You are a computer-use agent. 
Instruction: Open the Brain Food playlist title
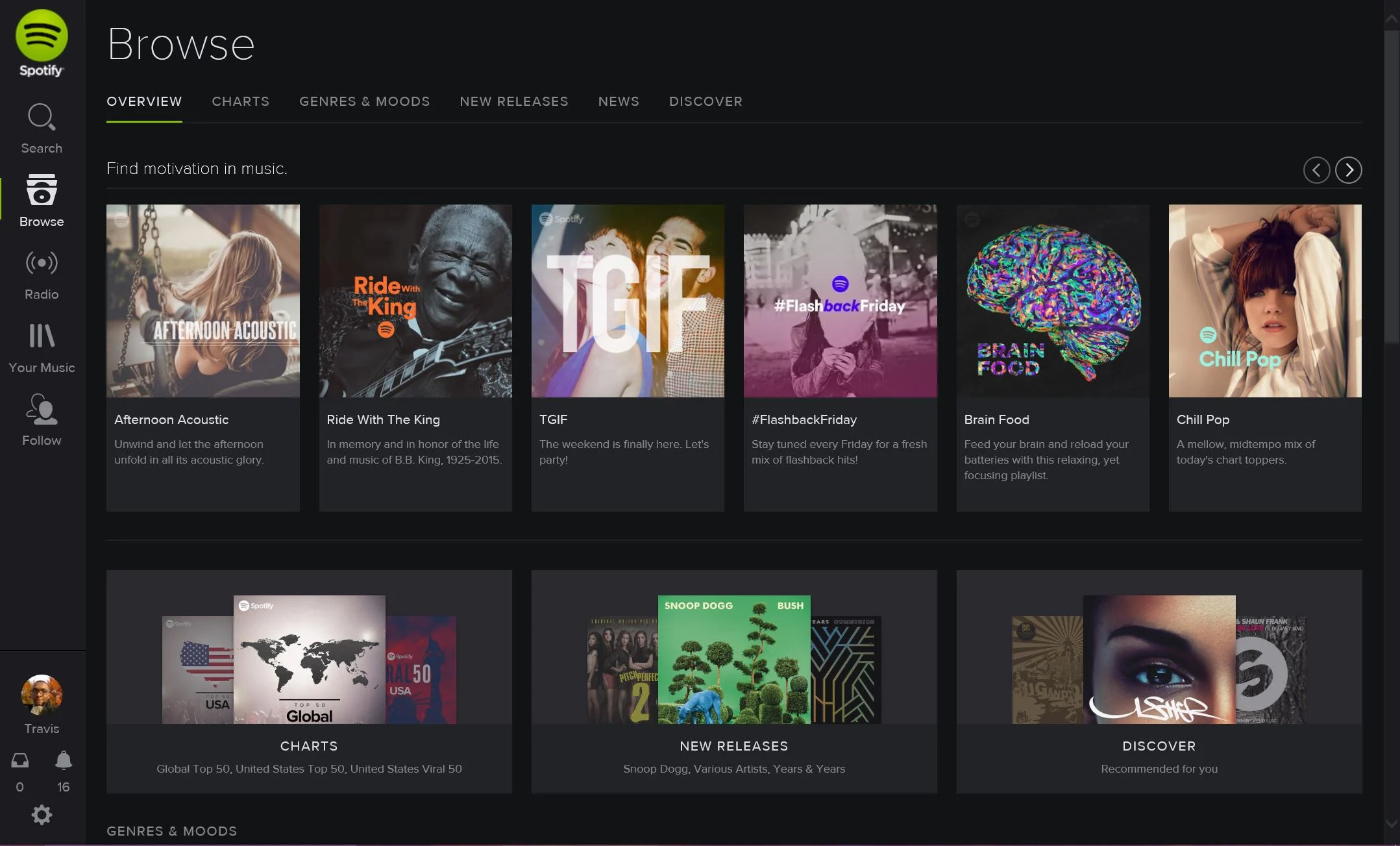point(996,419)
